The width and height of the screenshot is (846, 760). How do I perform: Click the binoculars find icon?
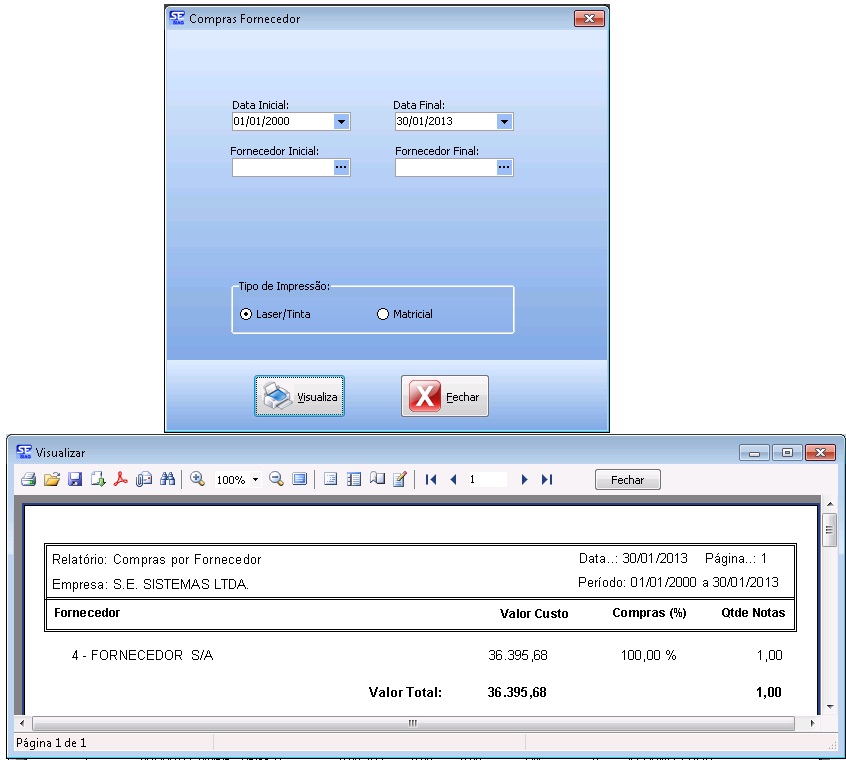[x=167, y=480]
